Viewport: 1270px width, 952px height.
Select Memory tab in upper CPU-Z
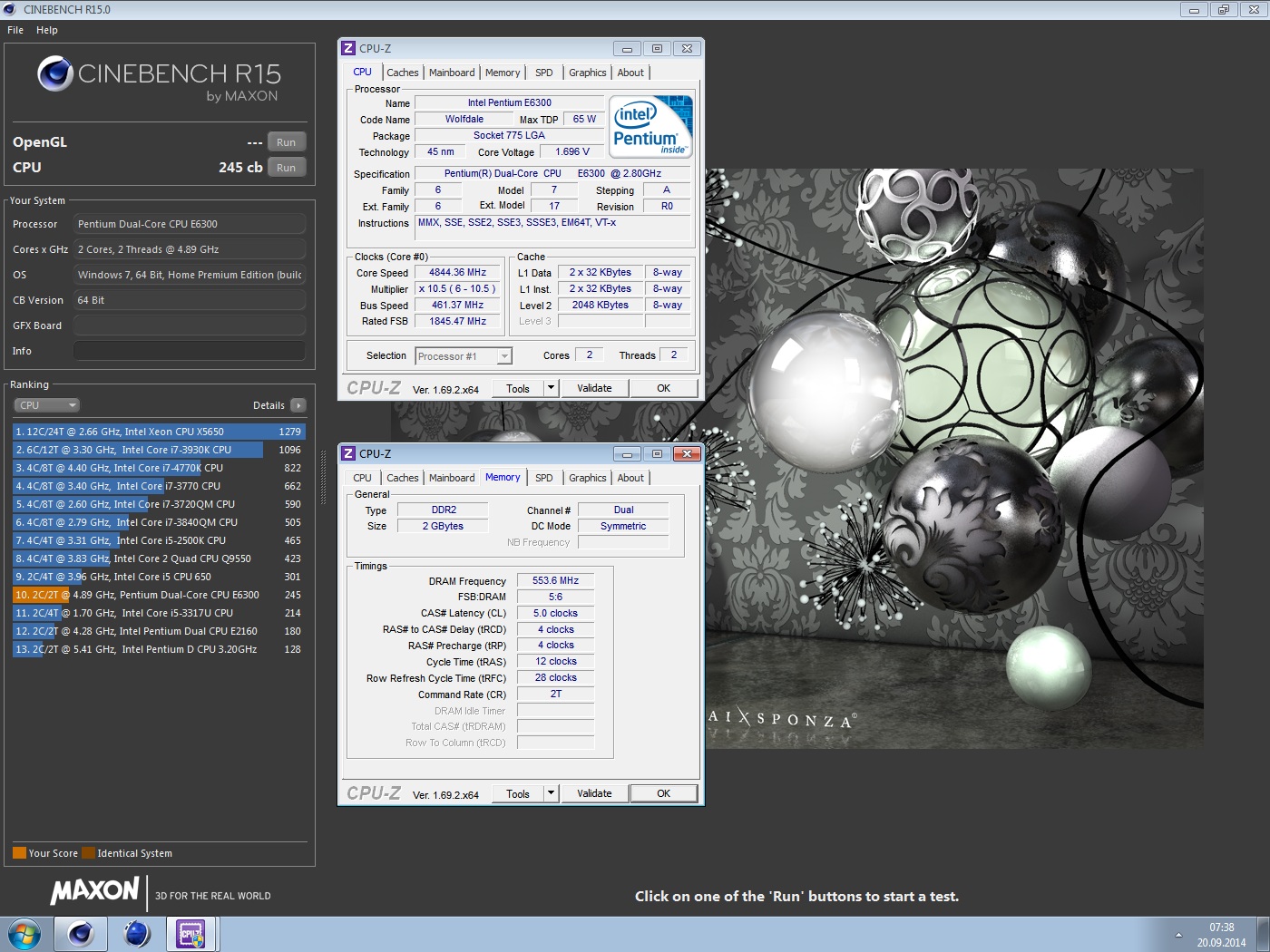click(503, 73)
